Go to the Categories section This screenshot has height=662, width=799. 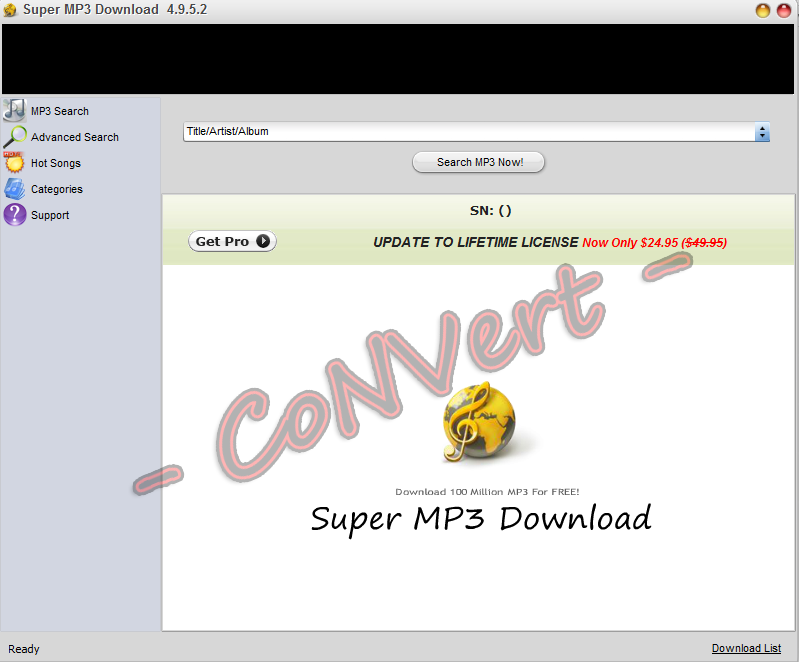pyautogui.click(x=57, y=189)
